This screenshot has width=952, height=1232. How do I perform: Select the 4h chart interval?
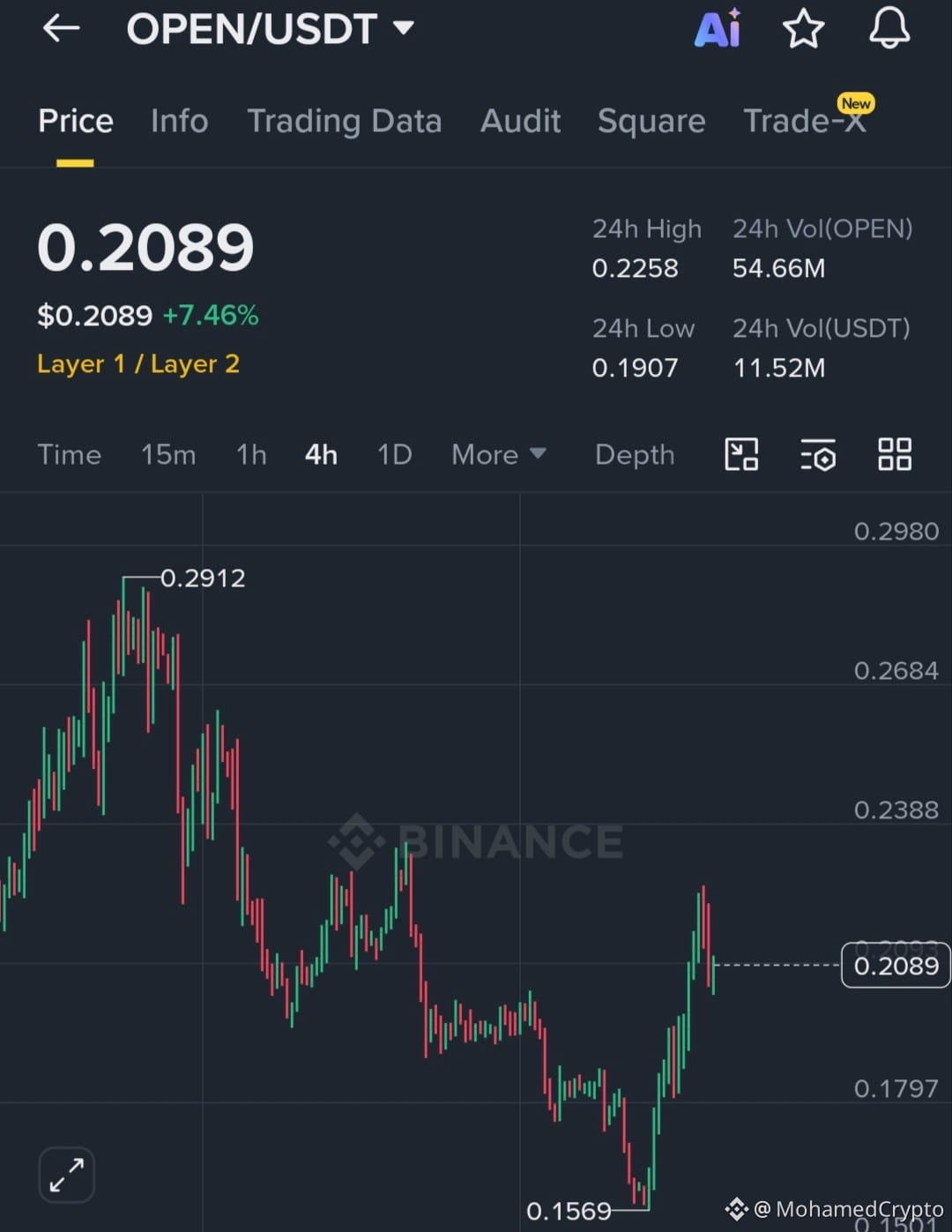pyautogui.click(x=321, y=455)
